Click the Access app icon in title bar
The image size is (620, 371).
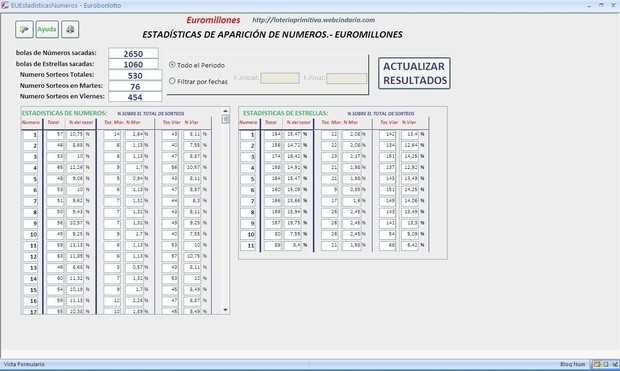pos(5,5)
